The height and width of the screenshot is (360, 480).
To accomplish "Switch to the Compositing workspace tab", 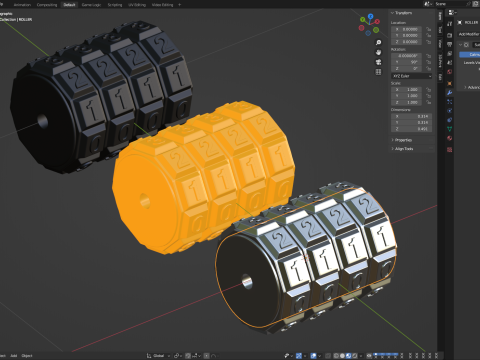I will [47, 5].
